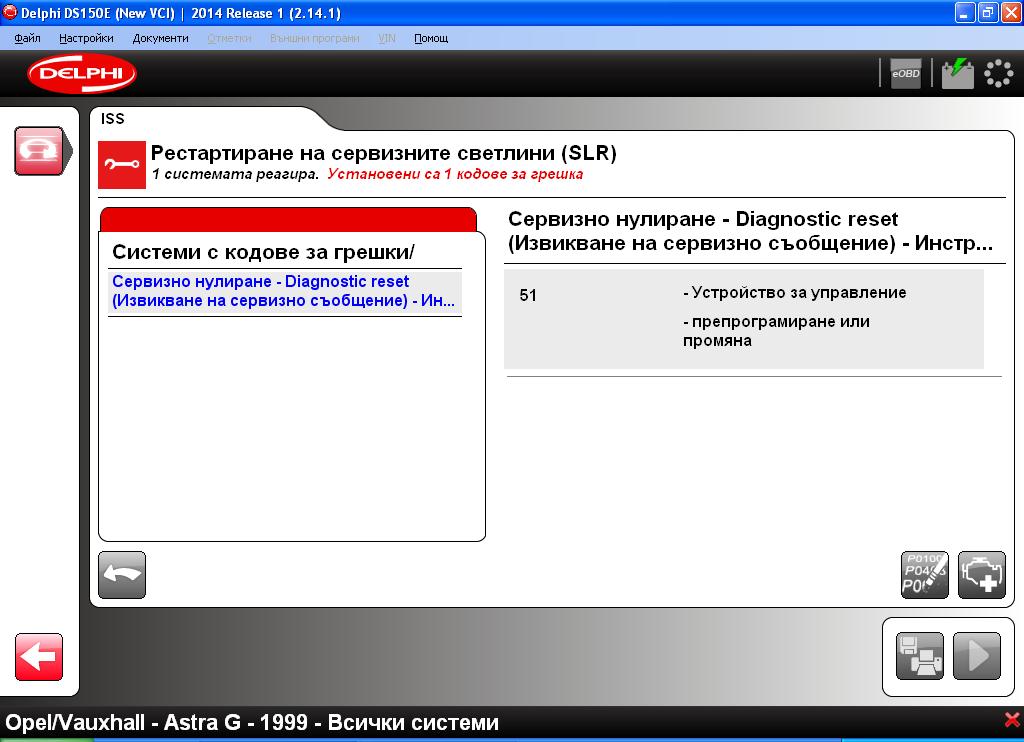Click the save and print report icon

coord(920,656)
